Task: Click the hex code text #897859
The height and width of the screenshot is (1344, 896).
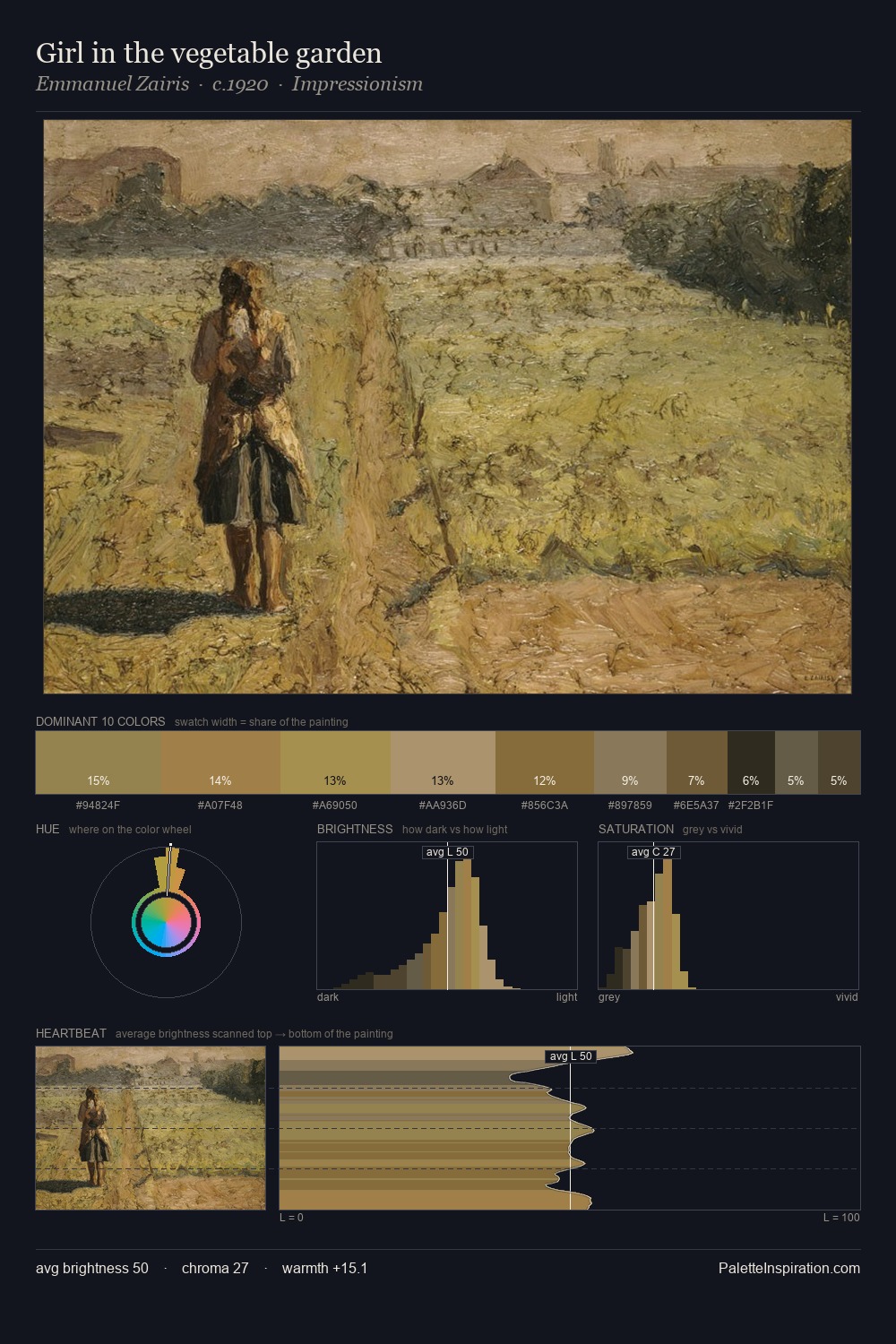Action: click(x=630, y=806)
